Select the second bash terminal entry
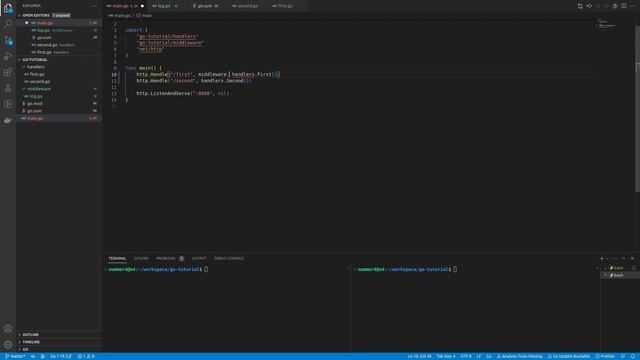The image size is (640, 360). [619, 276]
